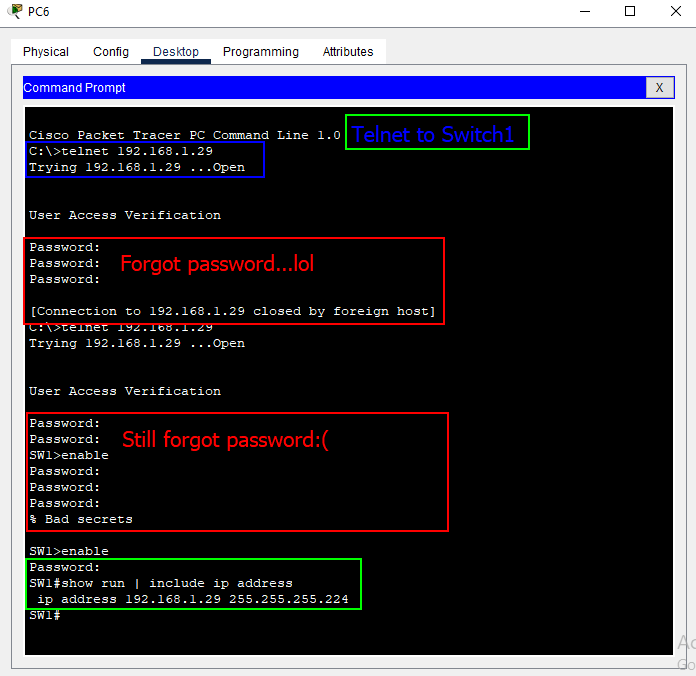
Task: Click 'Cisco Packet Tracer PC Command Line 1.0' text
Action: pos(185,135)
